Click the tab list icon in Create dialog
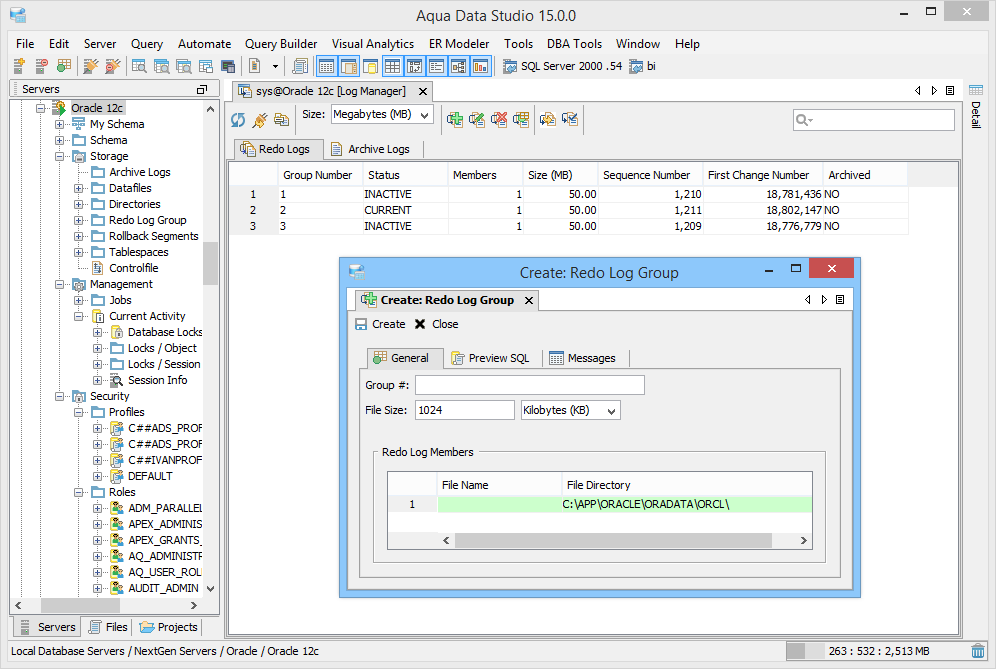This screenshot has width=996, height=669. [840, 299]
